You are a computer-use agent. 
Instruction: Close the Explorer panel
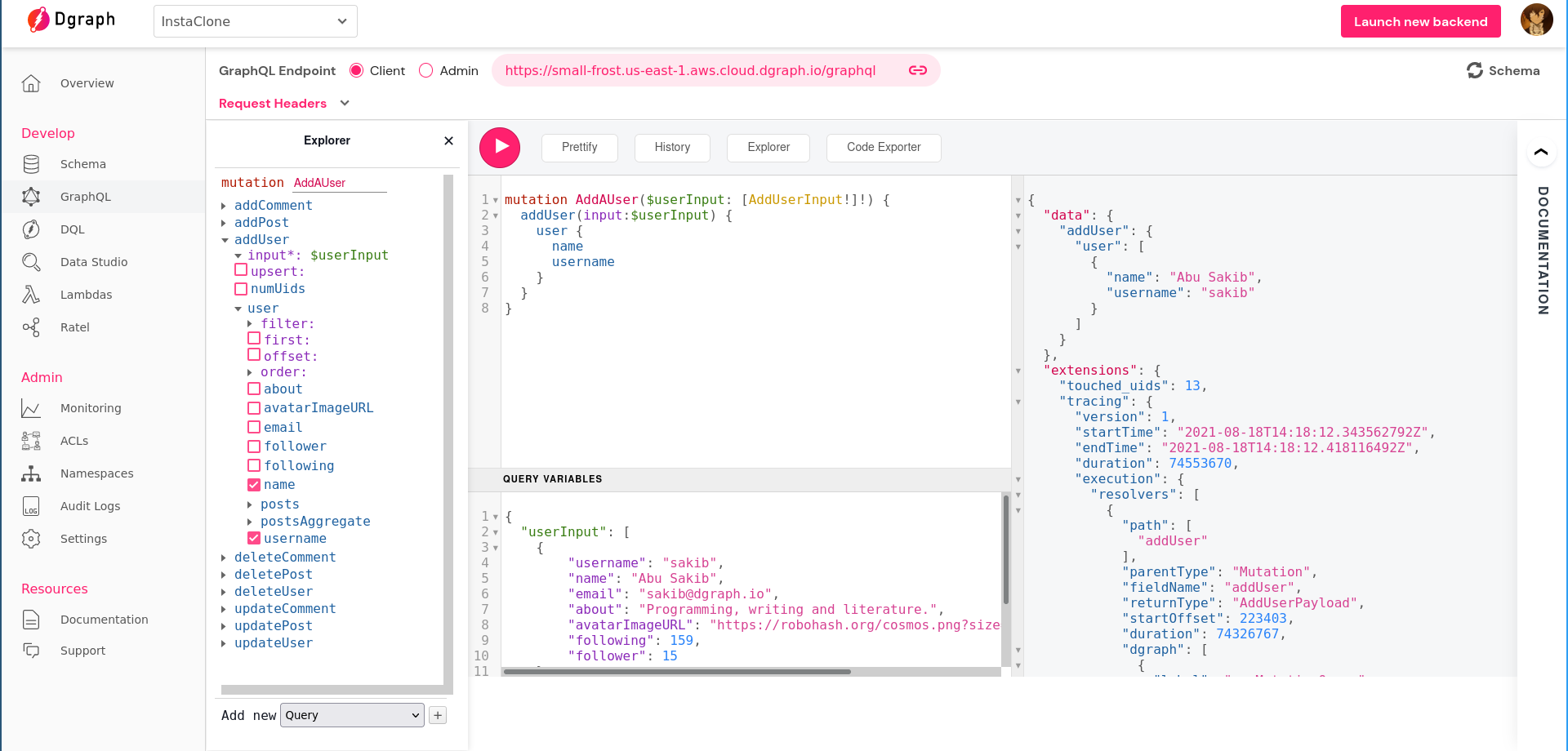pyautogui.click(x=448, y=140)
